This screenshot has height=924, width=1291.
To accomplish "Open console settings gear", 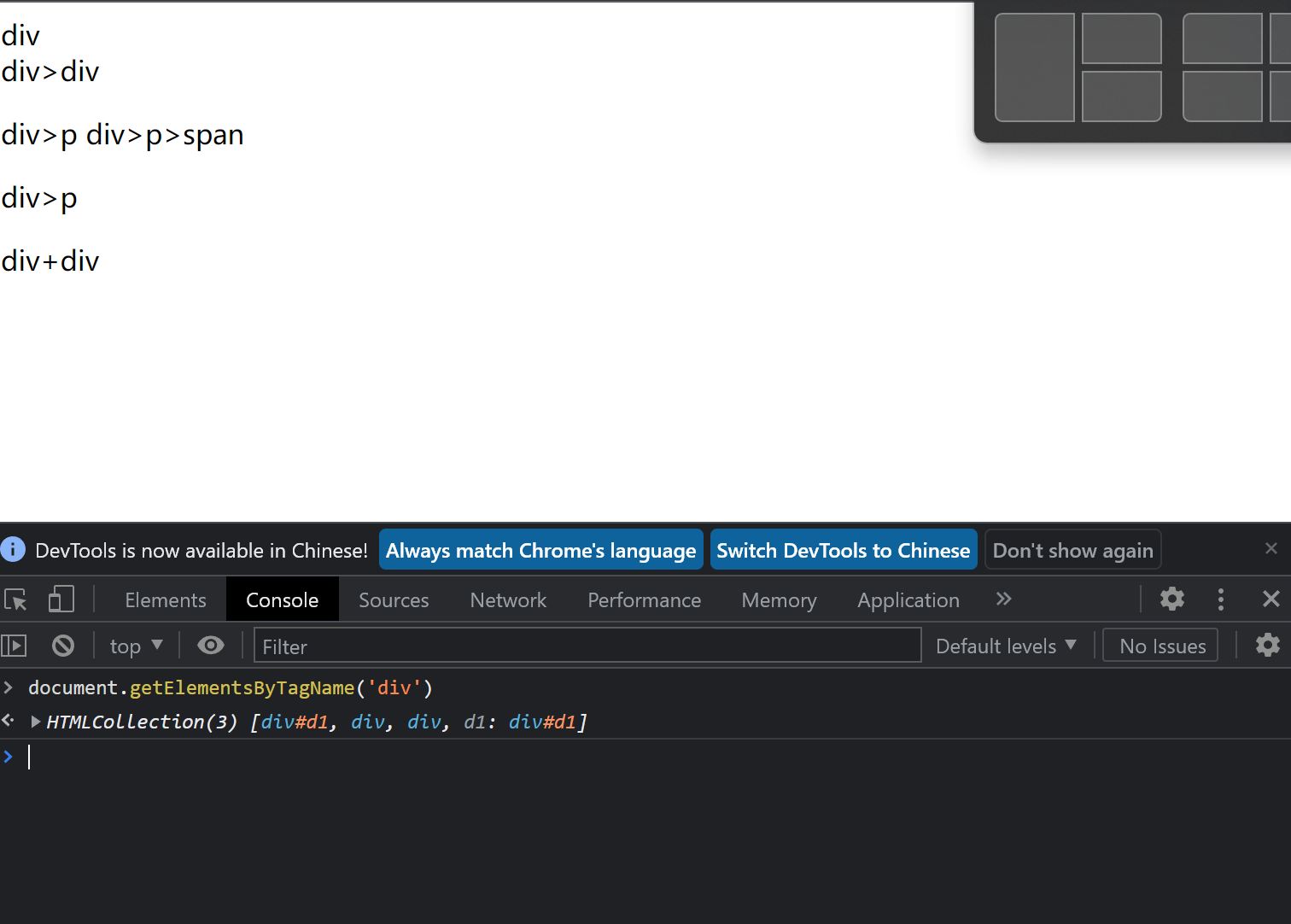I will [x=1268, y=645].
